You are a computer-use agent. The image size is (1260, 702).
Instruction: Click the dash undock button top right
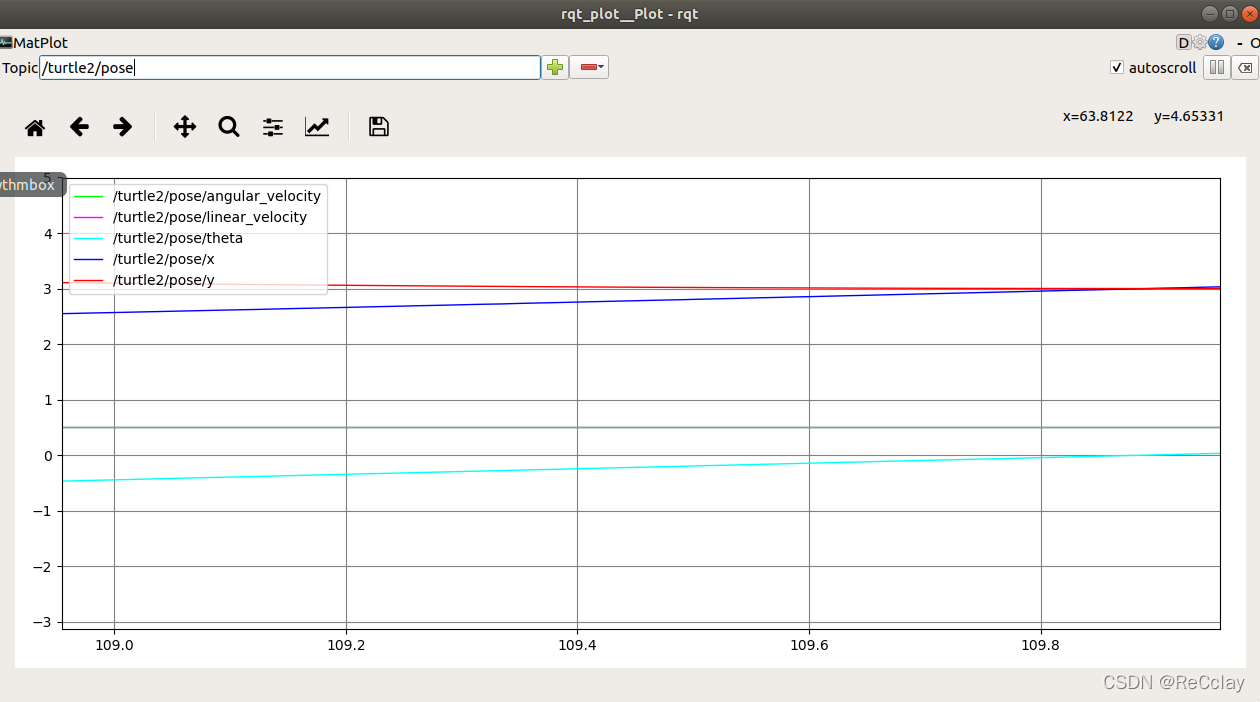(x=1240, y=43)
